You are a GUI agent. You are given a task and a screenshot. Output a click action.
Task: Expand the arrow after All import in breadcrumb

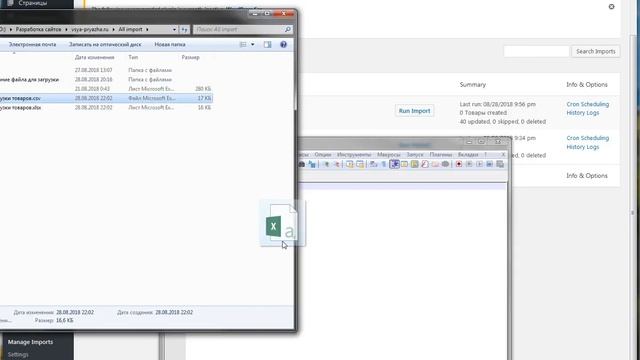click(x=147, y=29)
